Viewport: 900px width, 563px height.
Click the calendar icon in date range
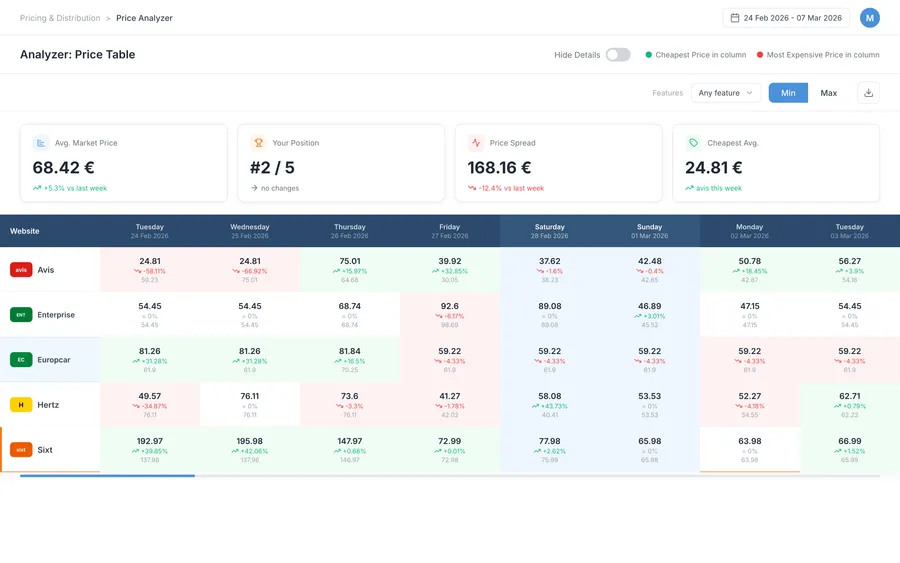734,18
